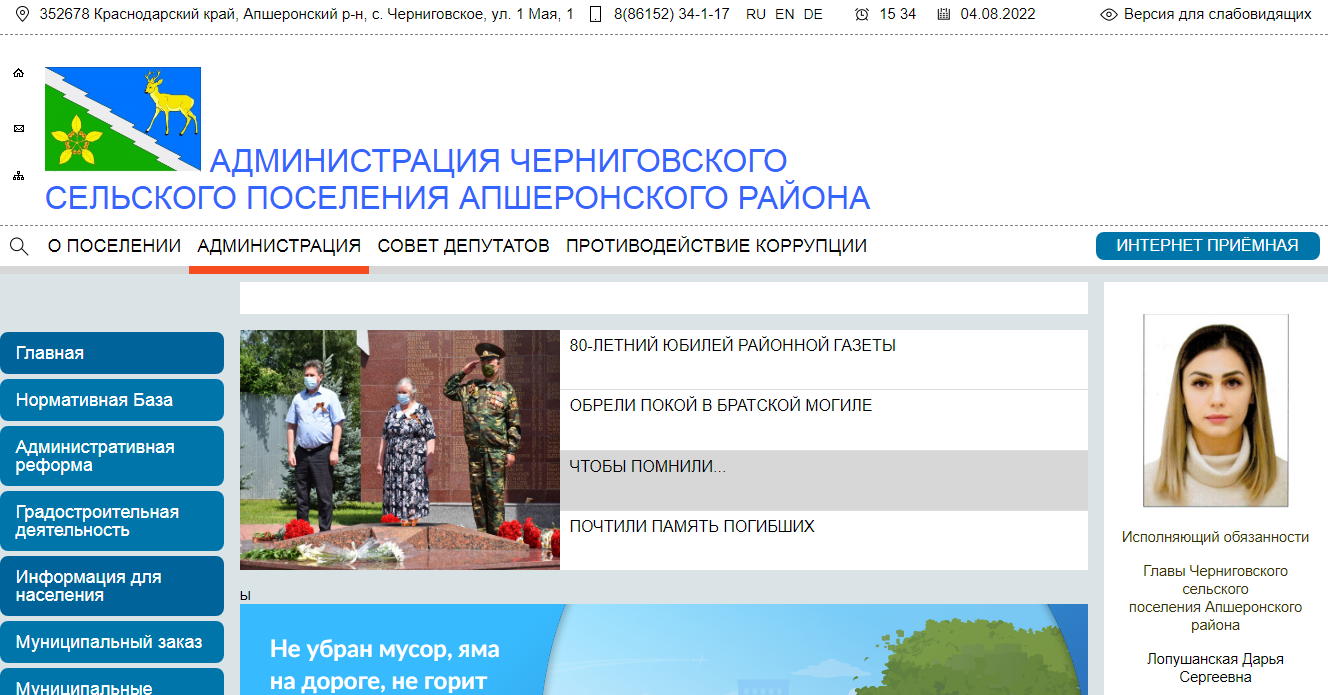Click the memorial ceremony news photo
This screenshot has height=695, width=1328.
click(400, 450)
